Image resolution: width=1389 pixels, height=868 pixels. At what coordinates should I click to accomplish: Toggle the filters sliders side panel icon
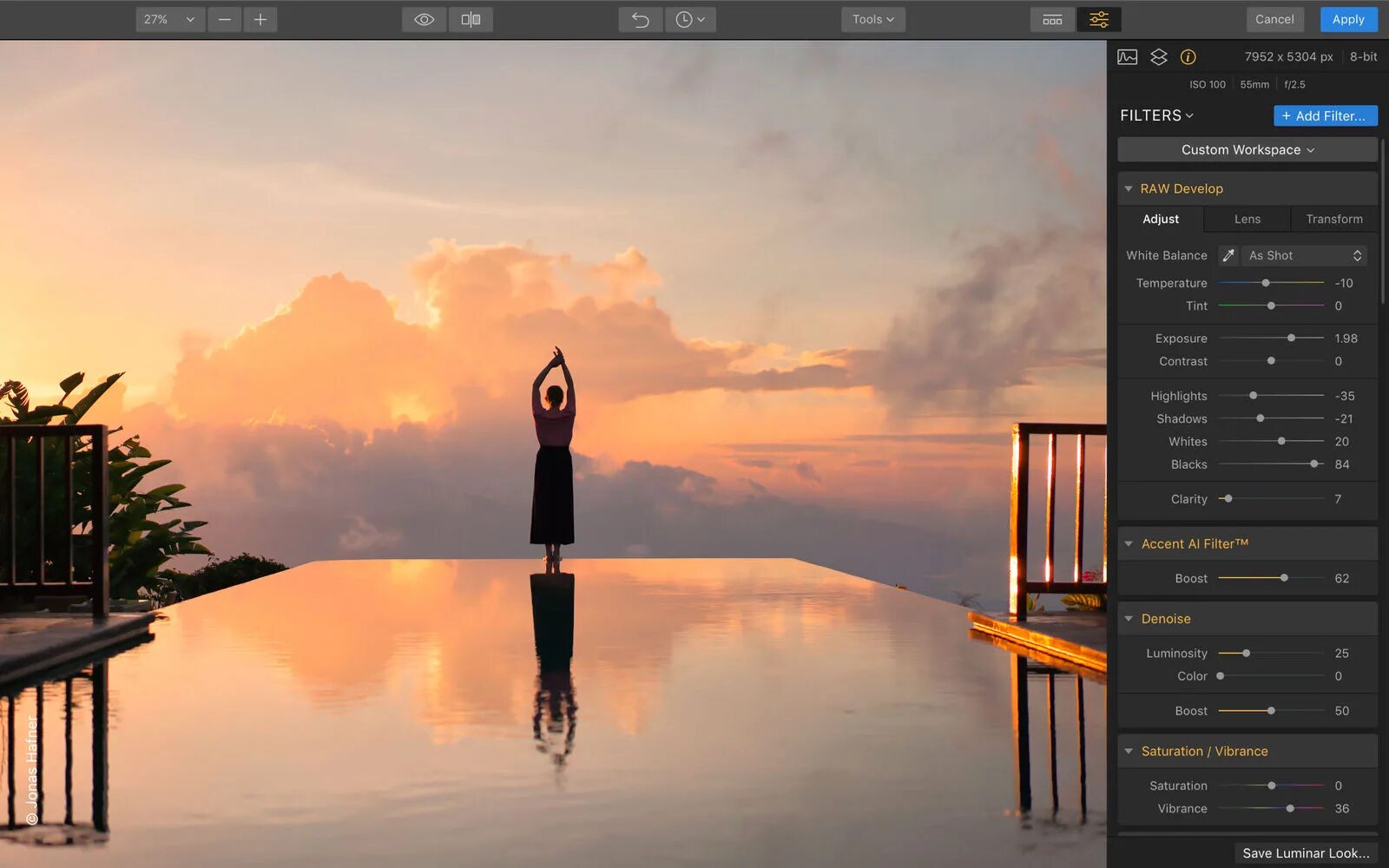(x=1099, y=19)
